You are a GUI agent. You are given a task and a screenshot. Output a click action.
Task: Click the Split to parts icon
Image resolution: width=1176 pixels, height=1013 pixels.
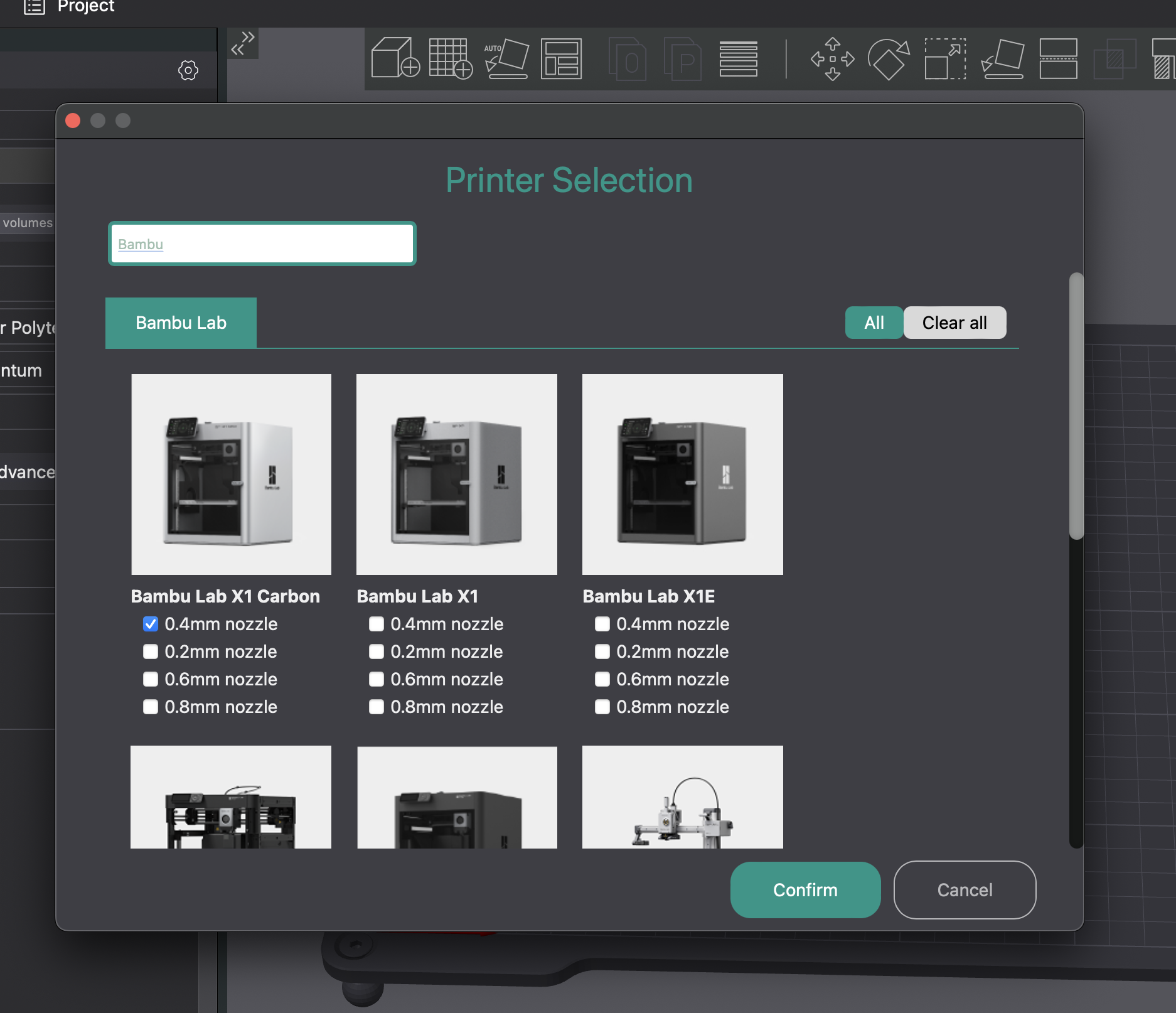point(683,58)
